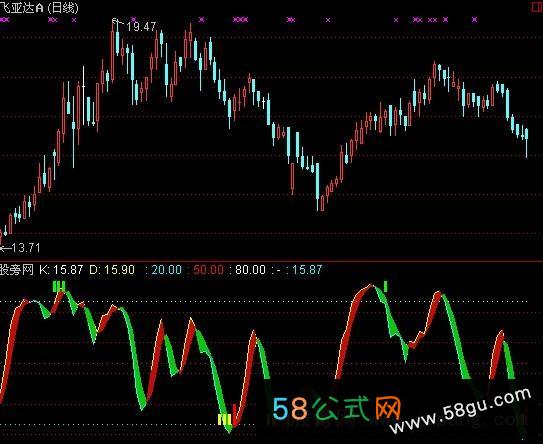Select the white 80.00 overbought label
Viewport: 543px width, 444px height.
pyautogui.click(x=250, y=270)
